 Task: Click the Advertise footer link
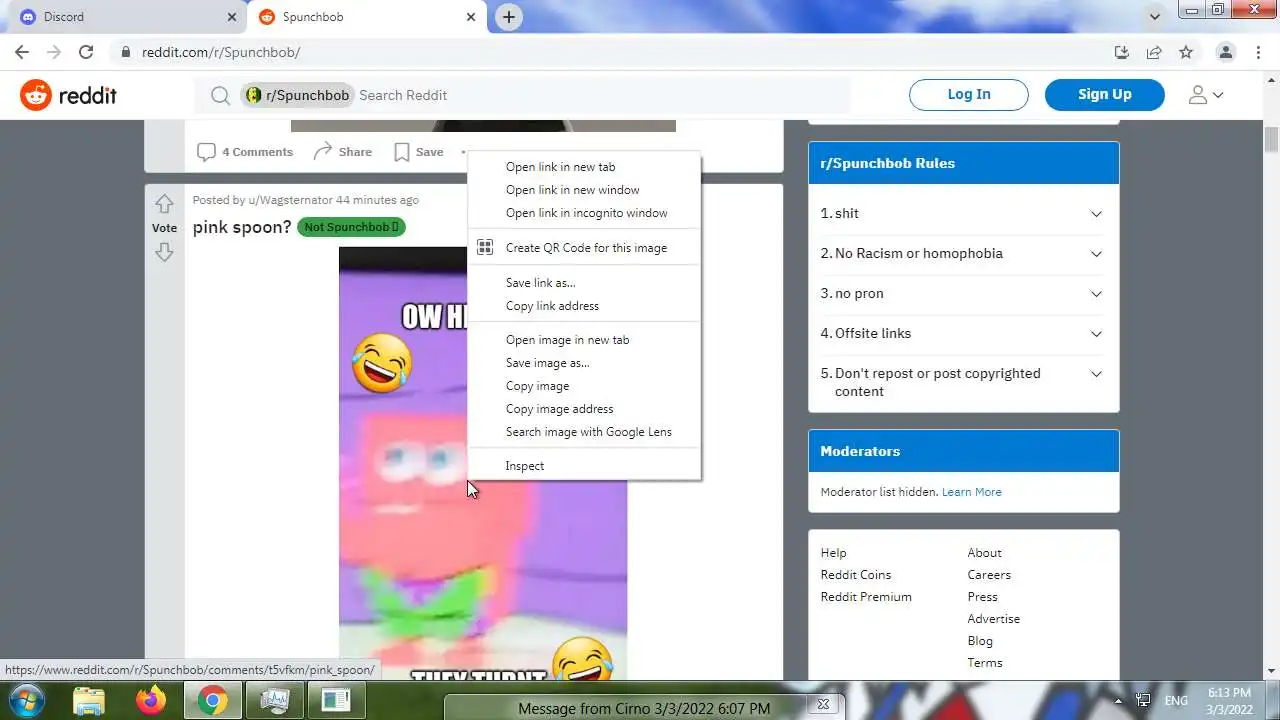click(x=994, y=619)
